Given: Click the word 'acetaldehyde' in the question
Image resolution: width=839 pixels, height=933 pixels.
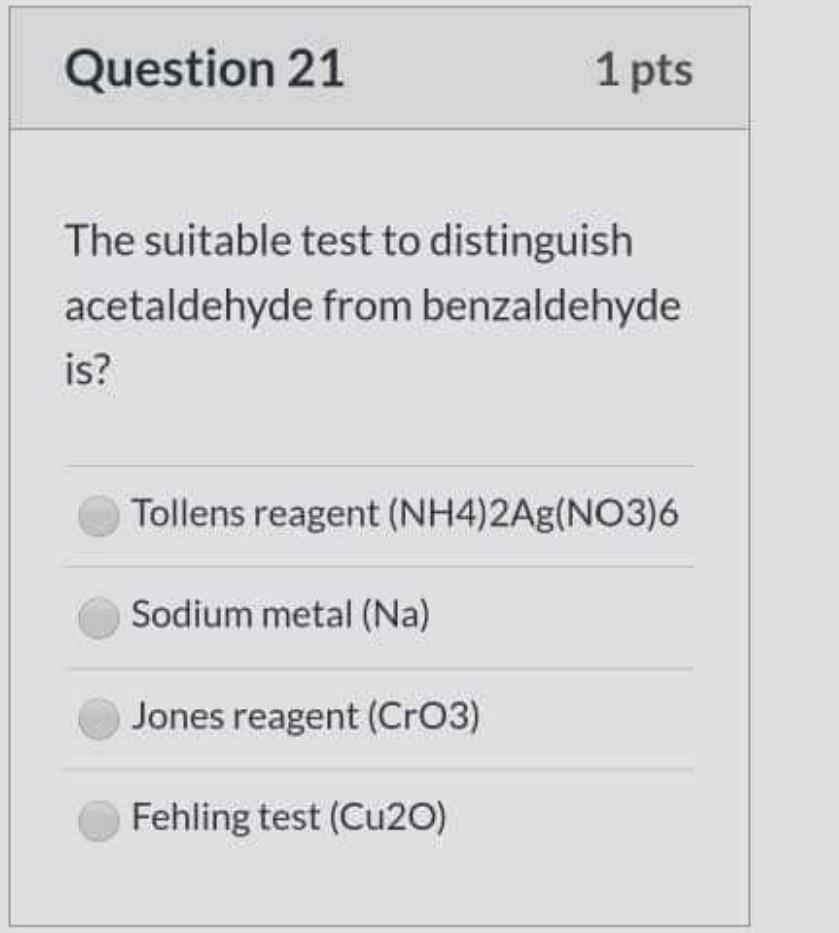Looking at the screenshot, I should (189, 306).
